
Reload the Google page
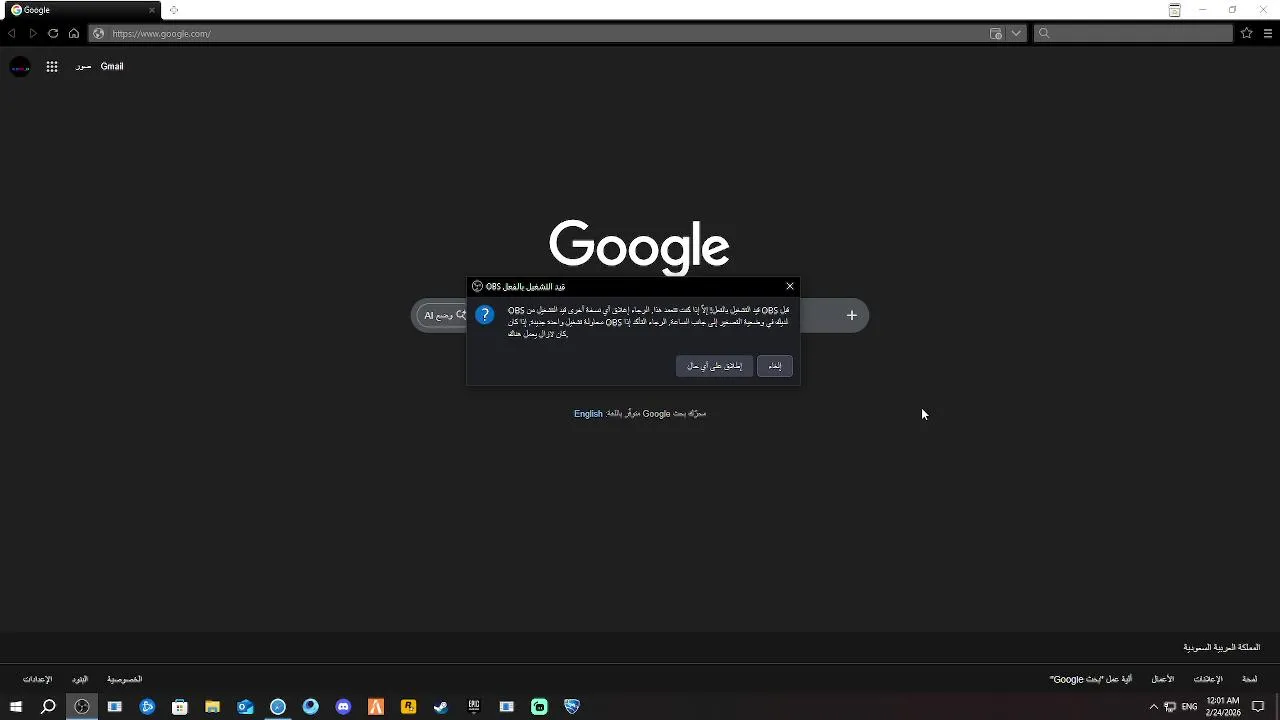(x=53, y=33)
